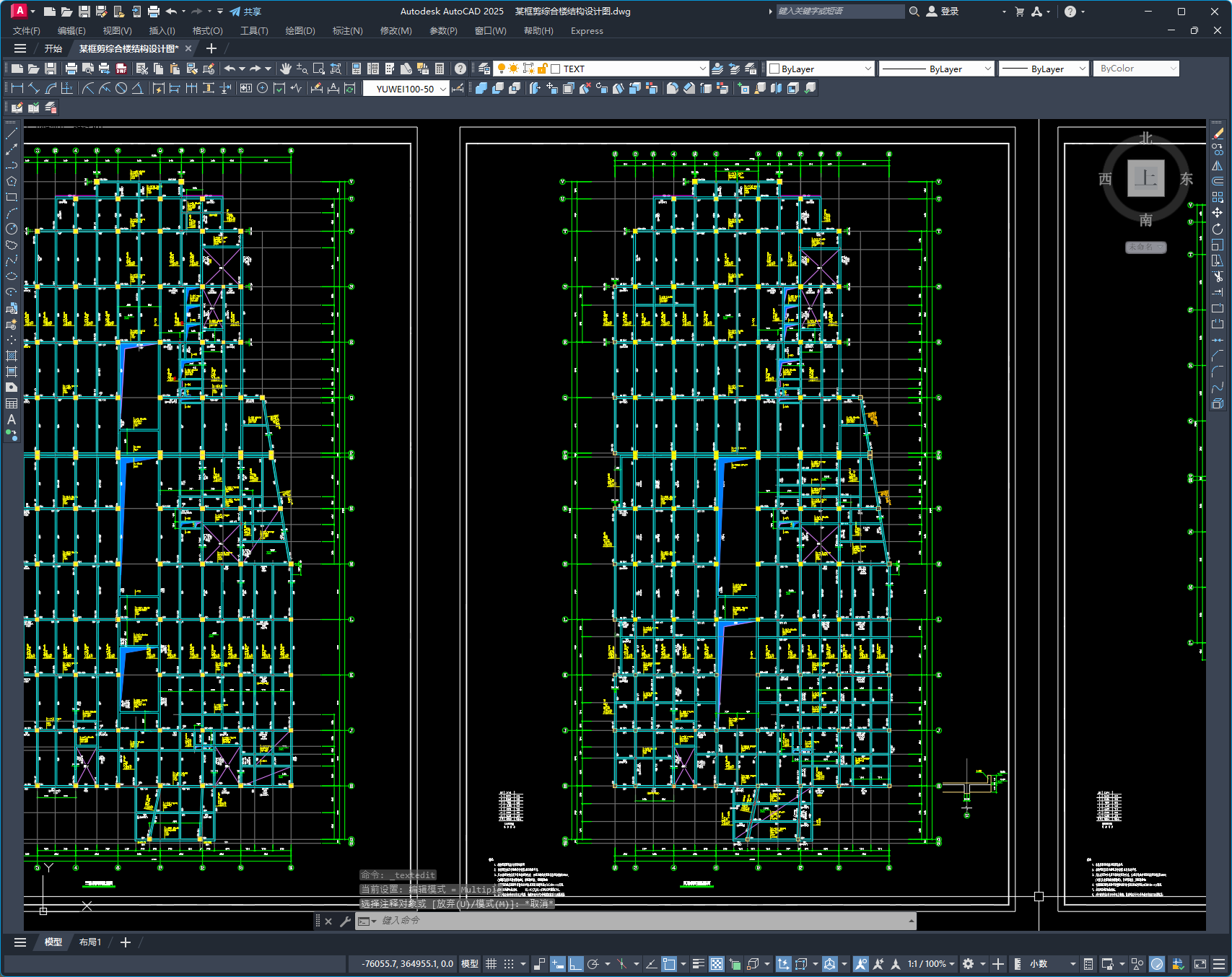Expand the command line recent commands arrow

pyautogui.click(x=912, y=921)
